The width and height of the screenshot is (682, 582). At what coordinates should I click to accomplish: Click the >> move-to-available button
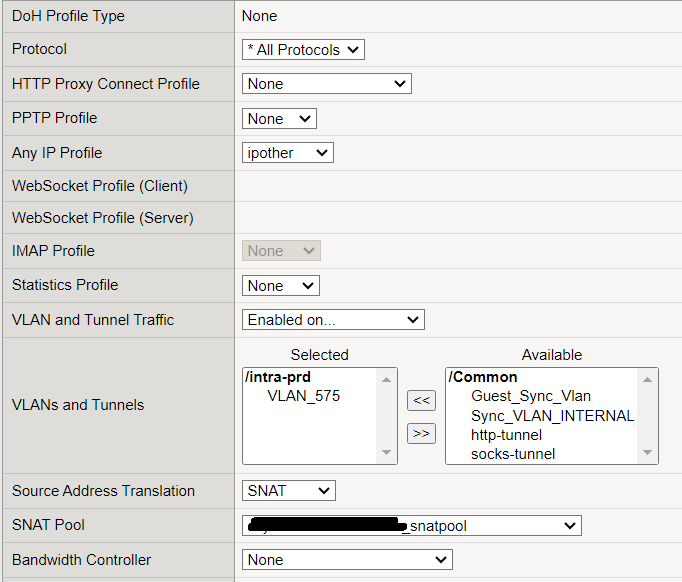[422, 434]
